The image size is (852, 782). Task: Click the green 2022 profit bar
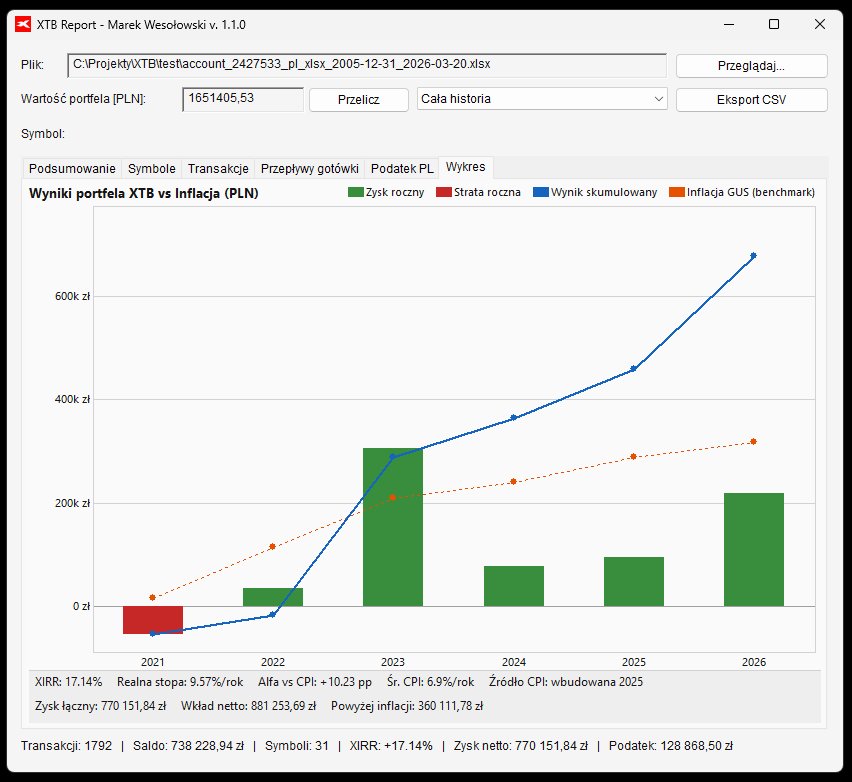point(273,597)
